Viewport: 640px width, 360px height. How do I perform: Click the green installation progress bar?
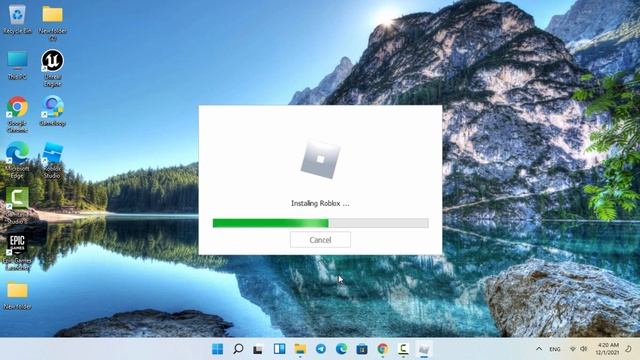(320, 223)
